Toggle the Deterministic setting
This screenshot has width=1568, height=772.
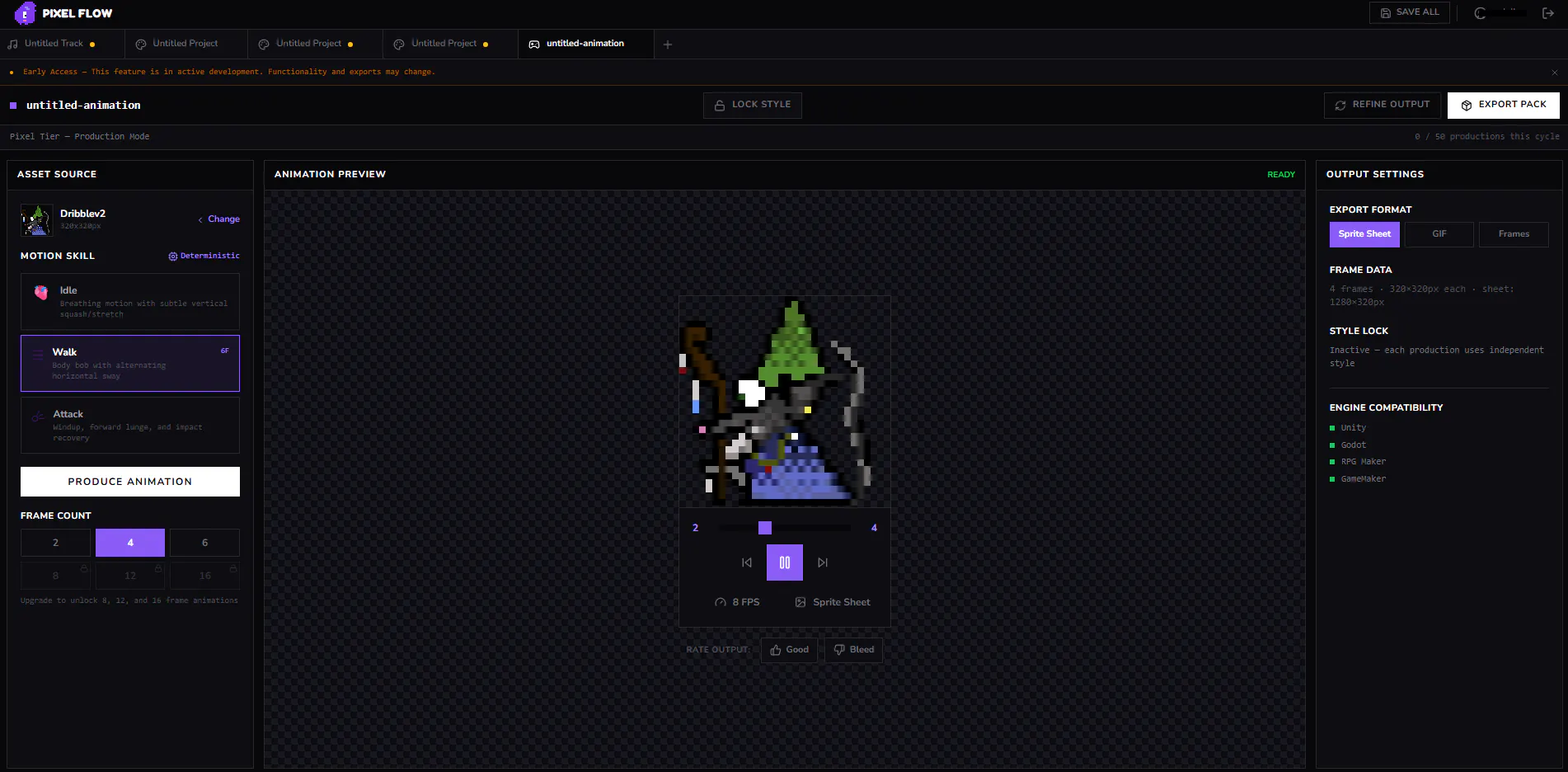point(204,257)
